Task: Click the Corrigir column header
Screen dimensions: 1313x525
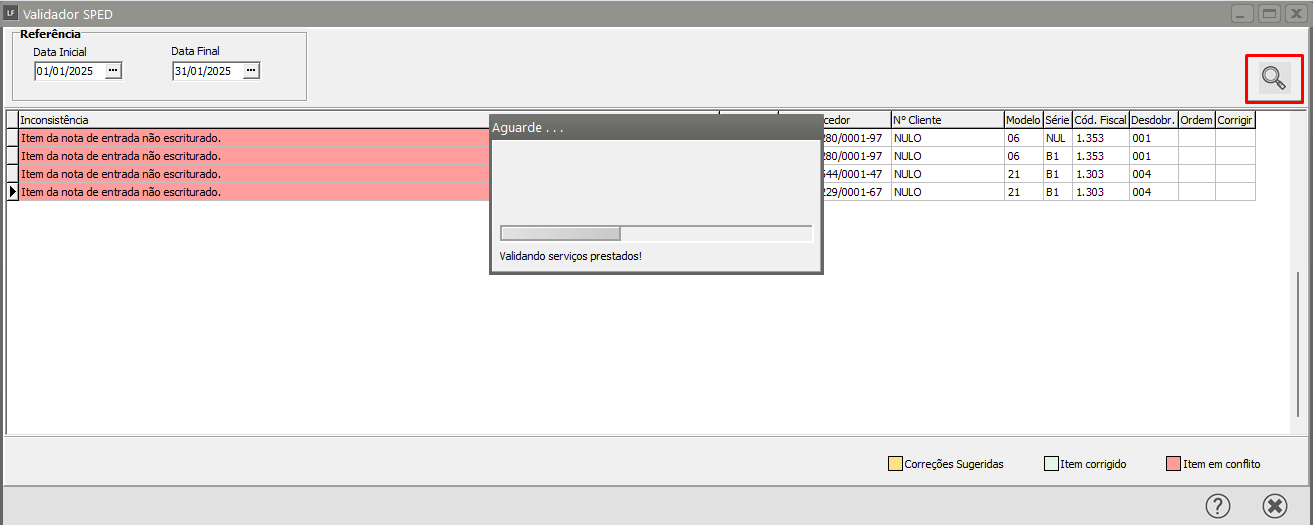Action: [x=1234, y=120]
